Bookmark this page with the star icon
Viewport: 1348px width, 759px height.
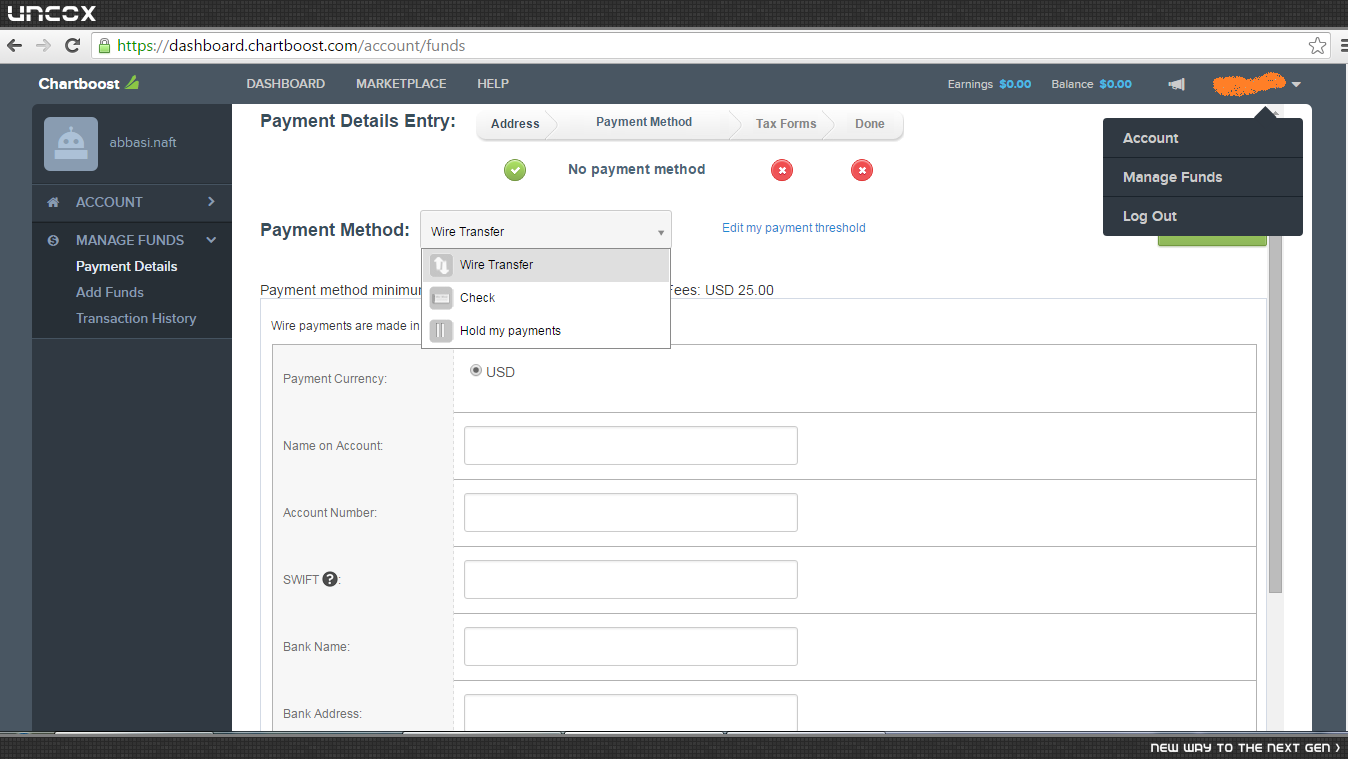(x=1318, y=45)
